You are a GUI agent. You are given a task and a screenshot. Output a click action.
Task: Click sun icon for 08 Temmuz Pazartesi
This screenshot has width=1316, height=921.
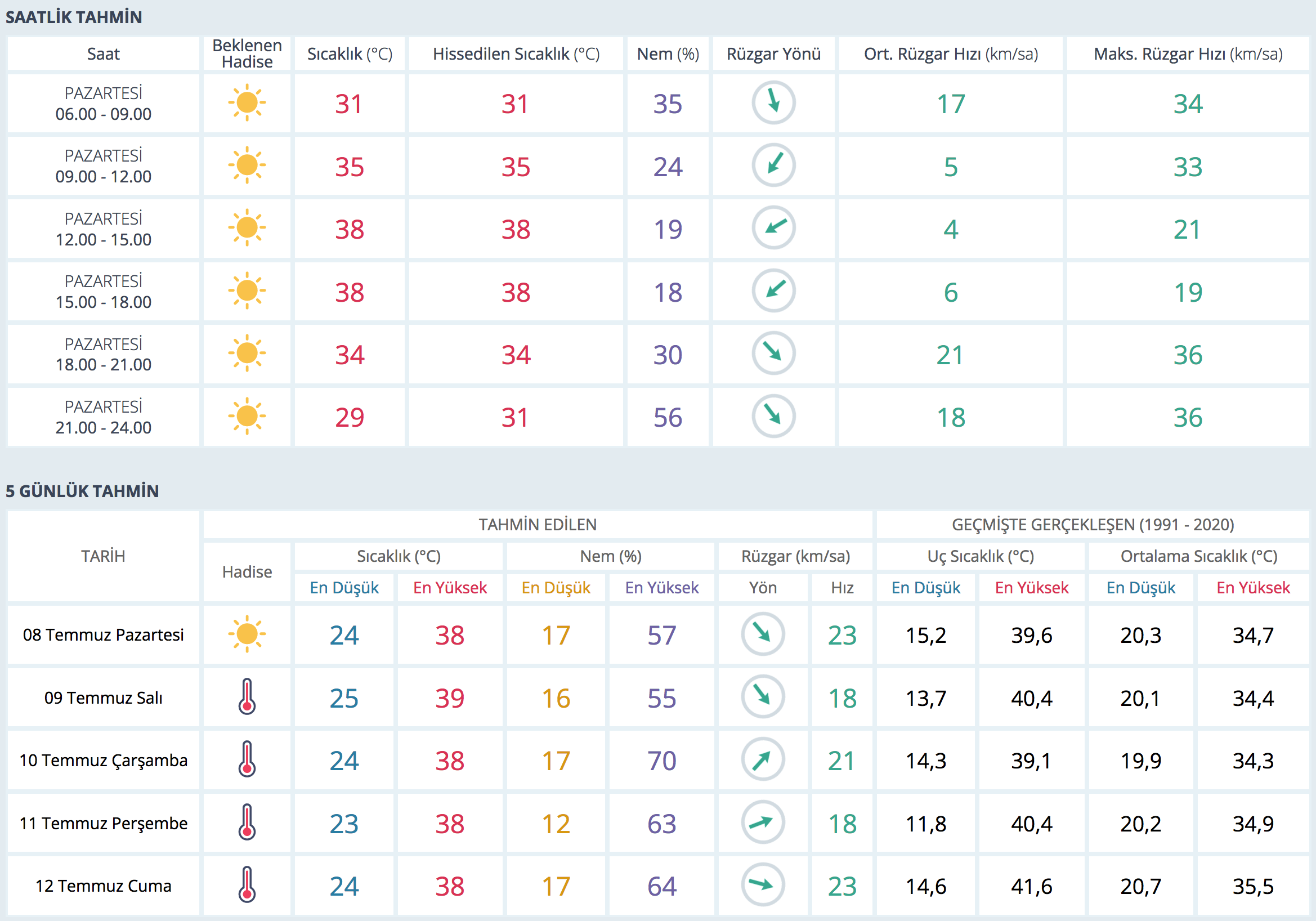(x=247, y=634)
